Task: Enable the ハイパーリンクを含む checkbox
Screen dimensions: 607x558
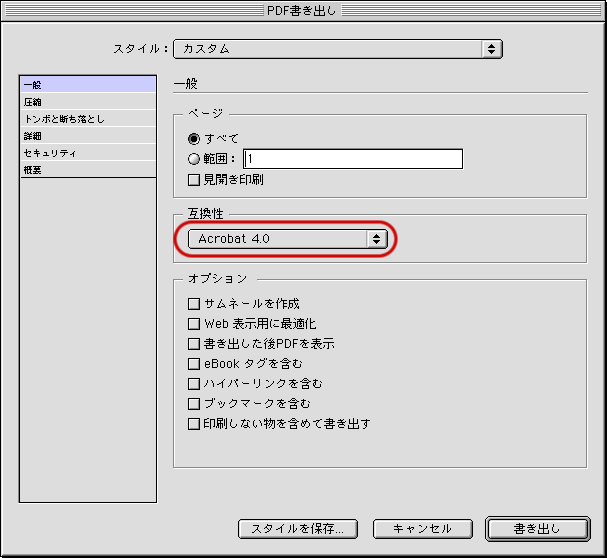Action: tap(194, 384)
